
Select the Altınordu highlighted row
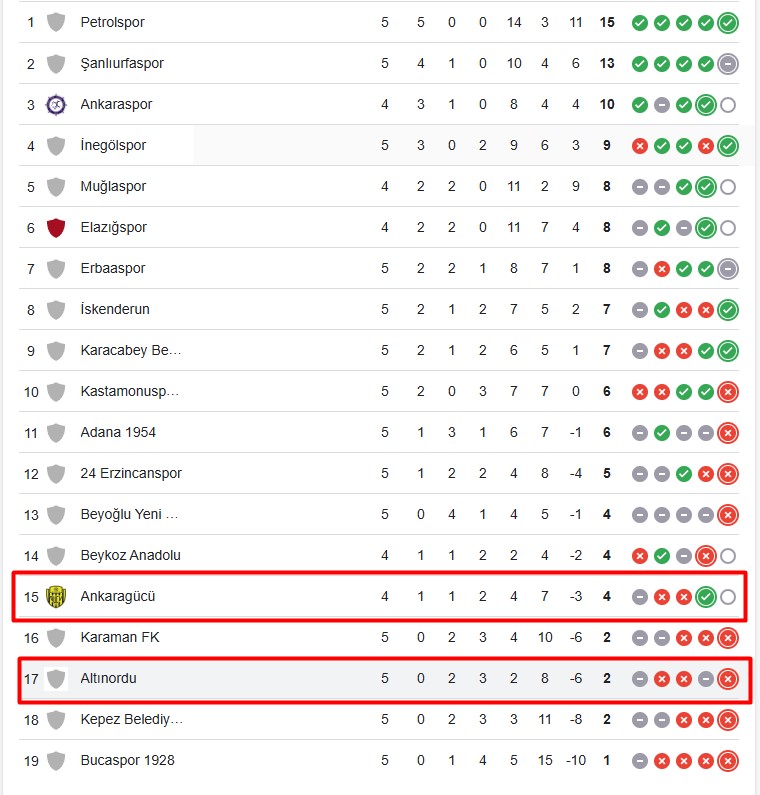click(385, 679)
